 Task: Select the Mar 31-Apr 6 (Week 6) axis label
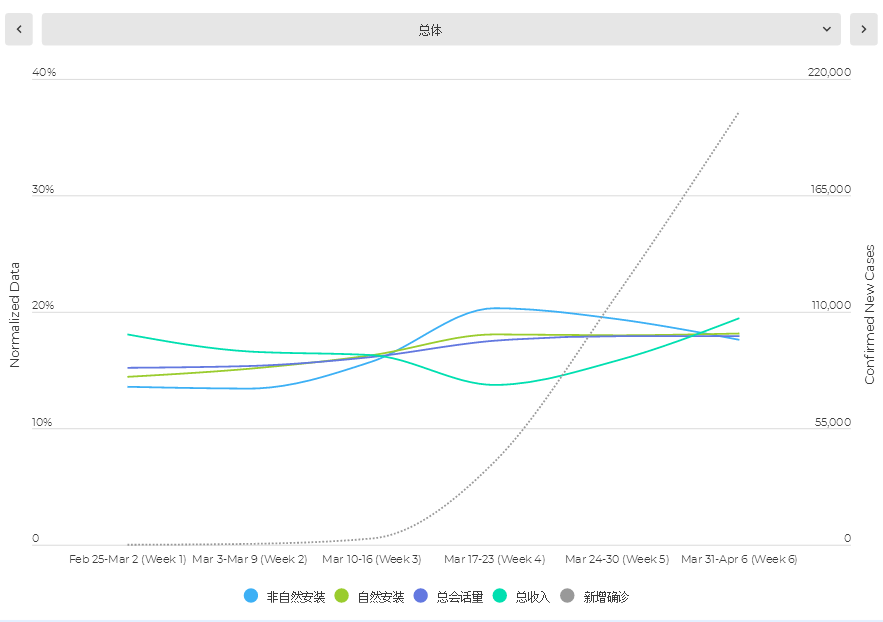(x=739, y=559)
